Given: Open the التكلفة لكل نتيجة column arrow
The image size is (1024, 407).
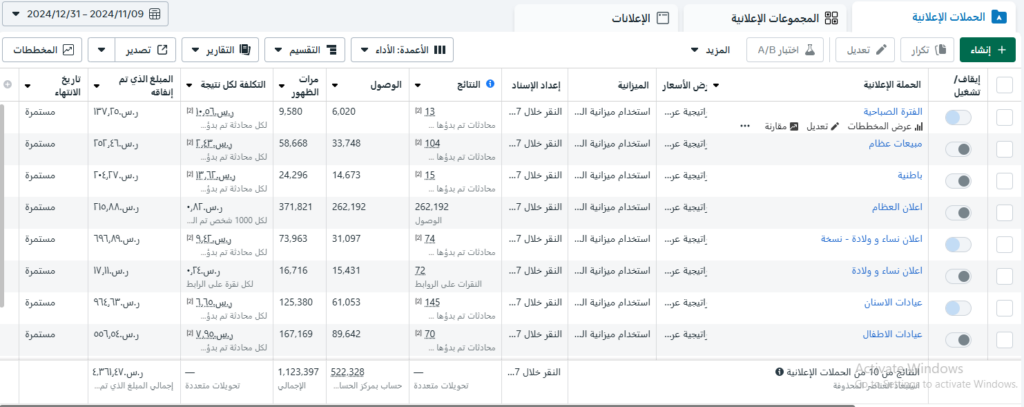Looking at the screenshot, I should [190, 85].
